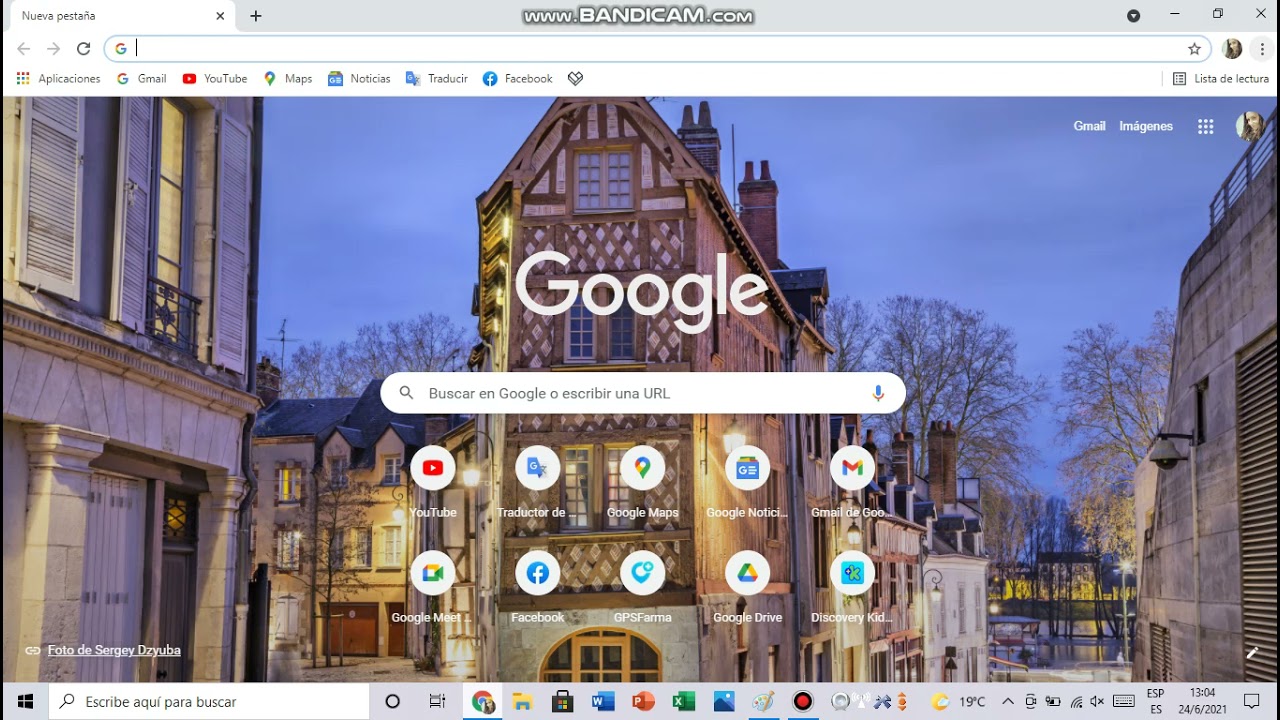The image size is (1280, 720).
Task: Open the notification center icon
Action: [1251, 701]
